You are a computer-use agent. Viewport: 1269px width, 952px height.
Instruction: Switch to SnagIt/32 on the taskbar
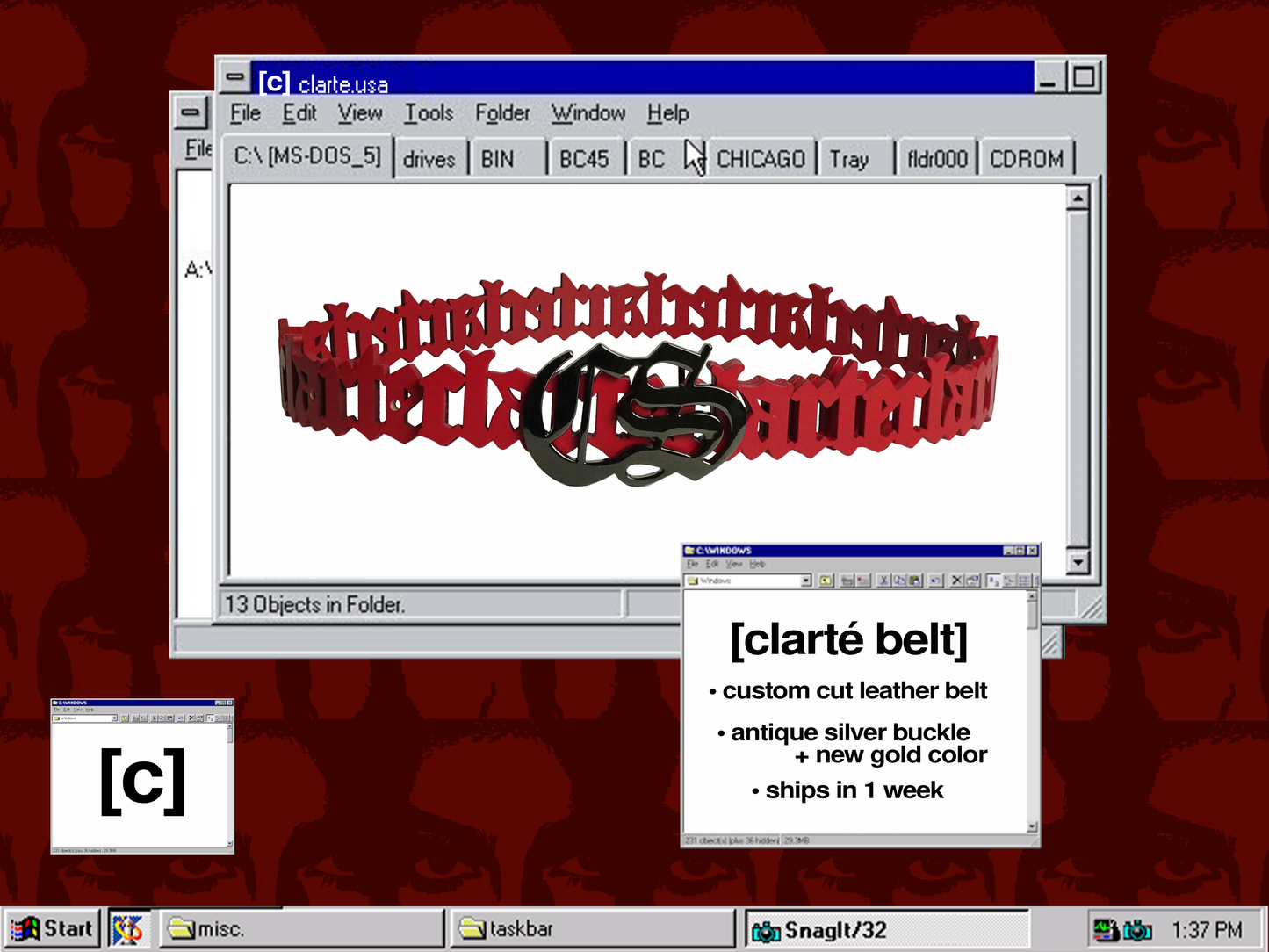click(887, 929)
